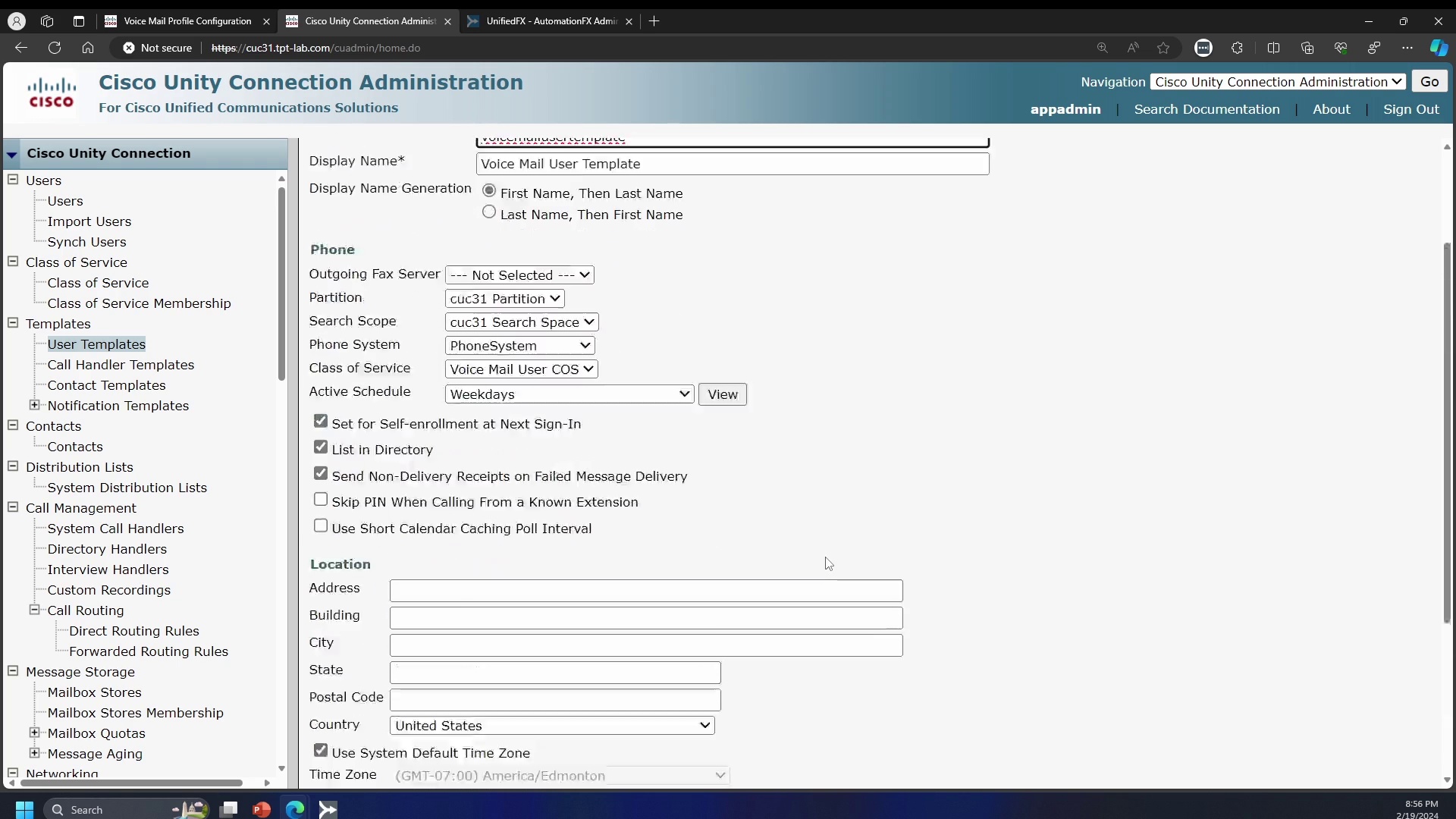The width and height of the screenshot is (1456, 819).
Task: Close the Voice Mail Profile Configuration tab
Action: pos(266,21)
